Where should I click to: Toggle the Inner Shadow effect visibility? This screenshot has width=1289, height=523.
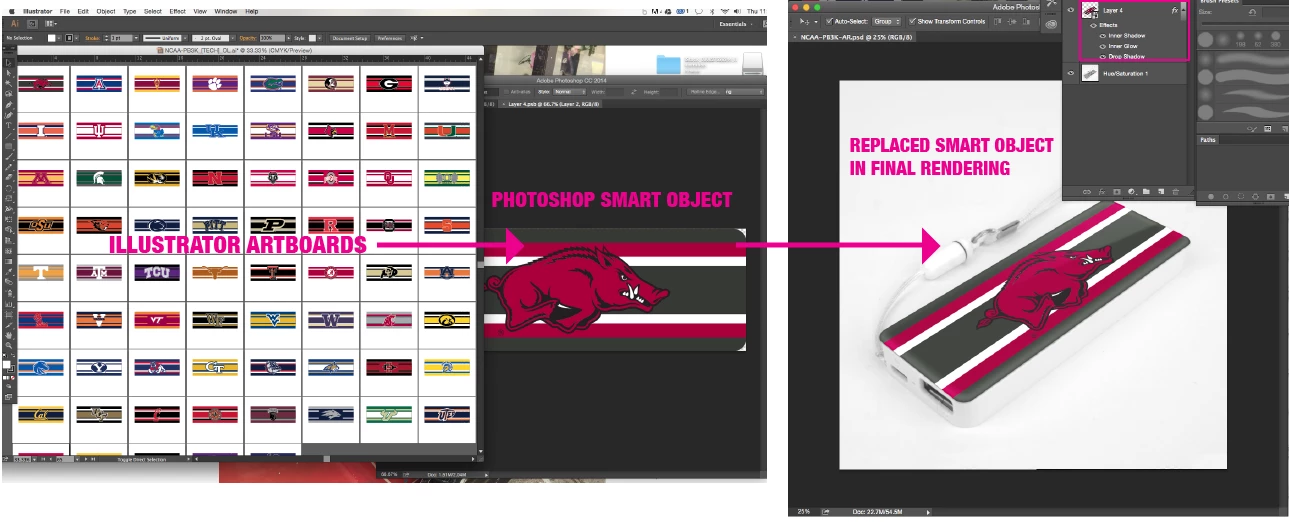[x=1103, y=36]
